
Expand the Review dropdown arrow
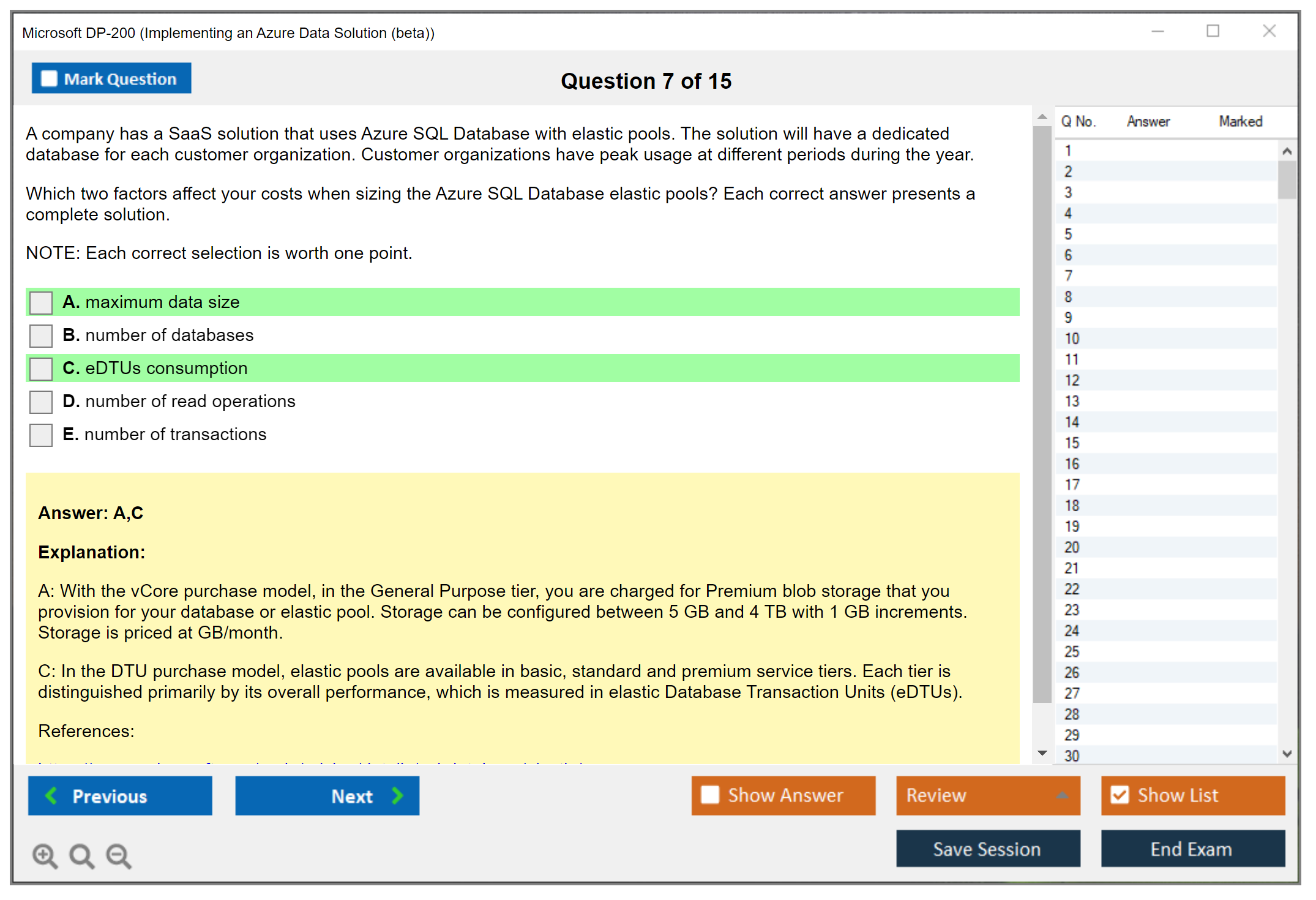point(1062,795)
